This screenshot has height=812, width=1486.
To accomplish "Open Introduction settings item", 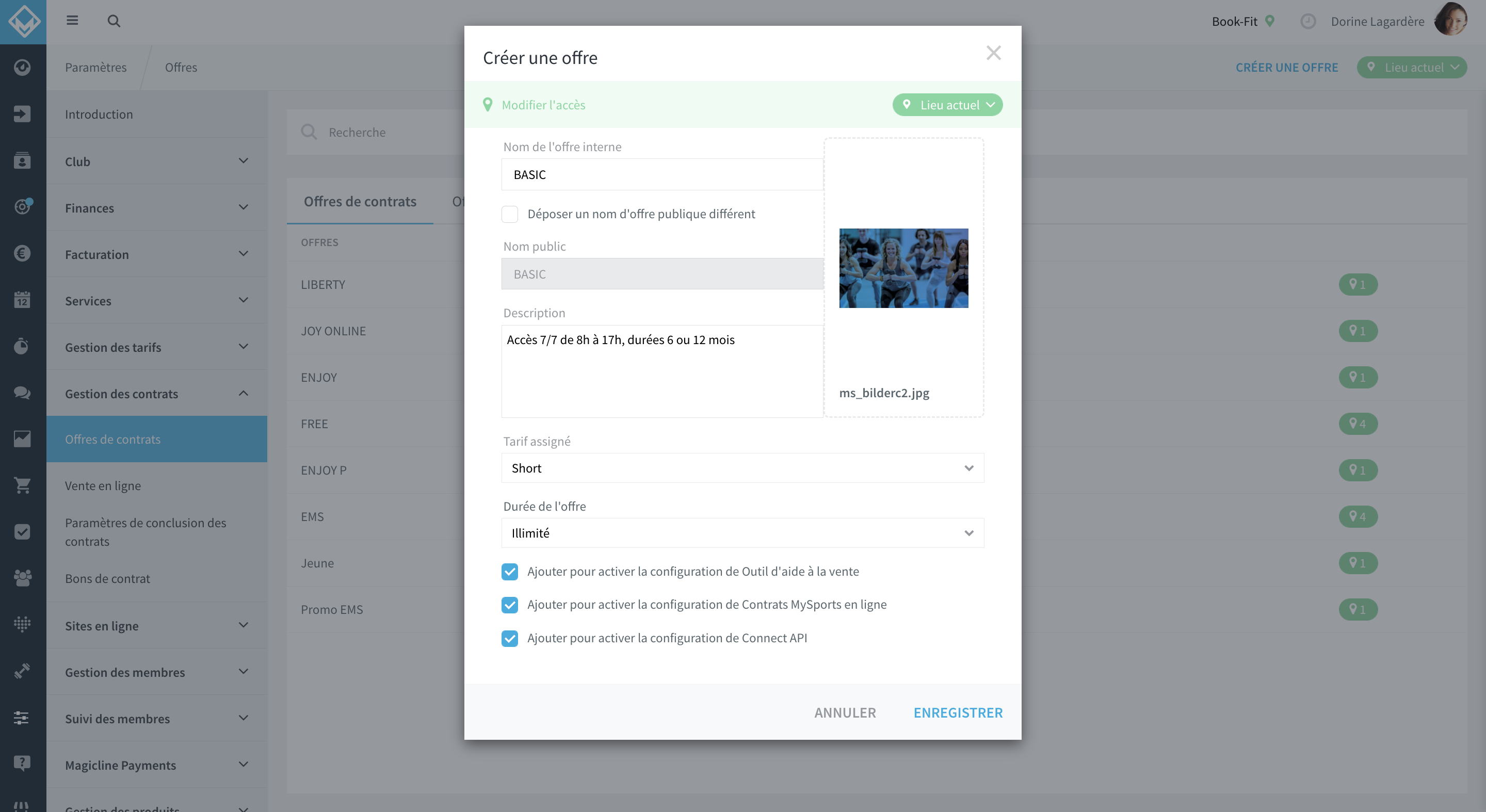I will pyautogui.click(x=156, y=114).
